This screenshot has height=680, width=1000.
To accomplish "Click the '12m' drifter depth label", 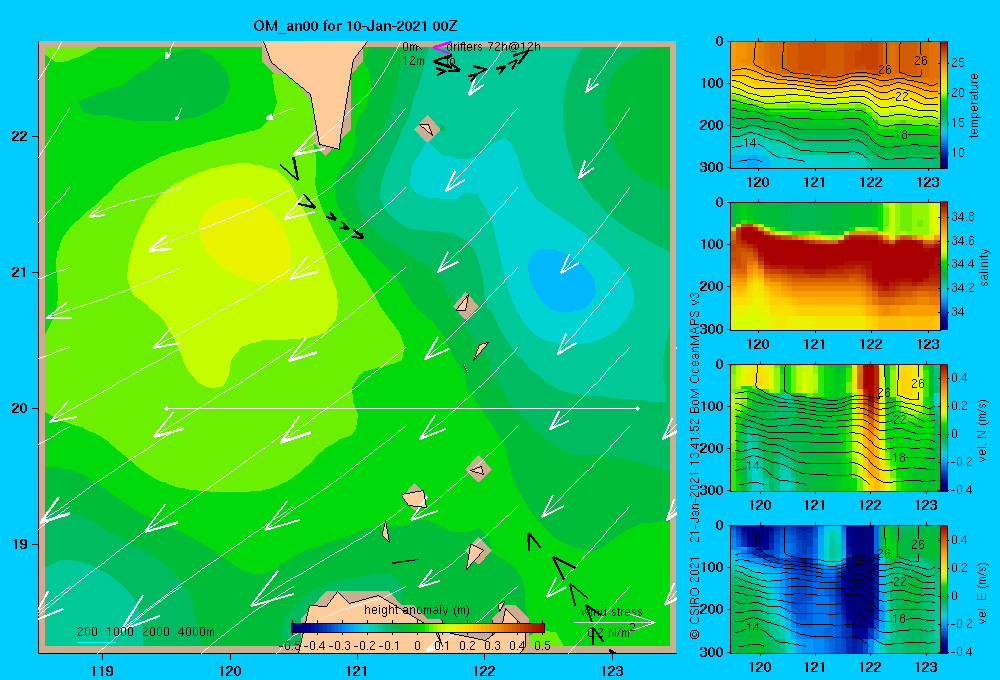I will [x=413, y=61].
